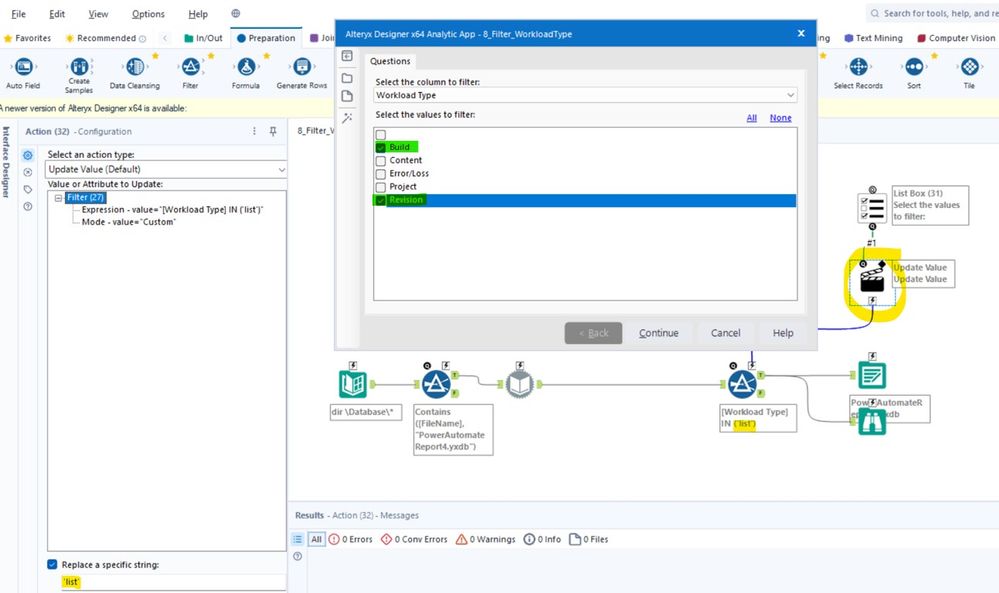
Task: Open the annotation tag icon in Action panel
Action: pos(28,189)
